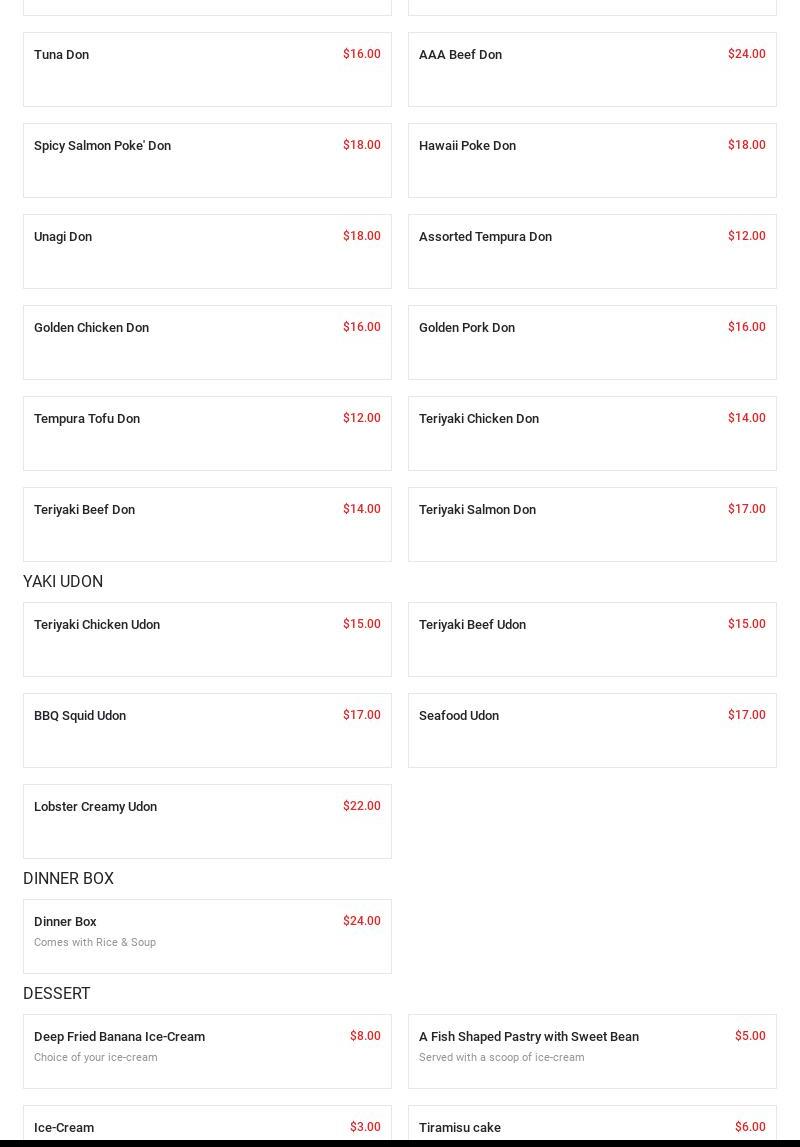The image size is (800, 1147).
Task: Select Deep Fried Banana Ice-Cream dessert
Action: tap(207, 1051)
